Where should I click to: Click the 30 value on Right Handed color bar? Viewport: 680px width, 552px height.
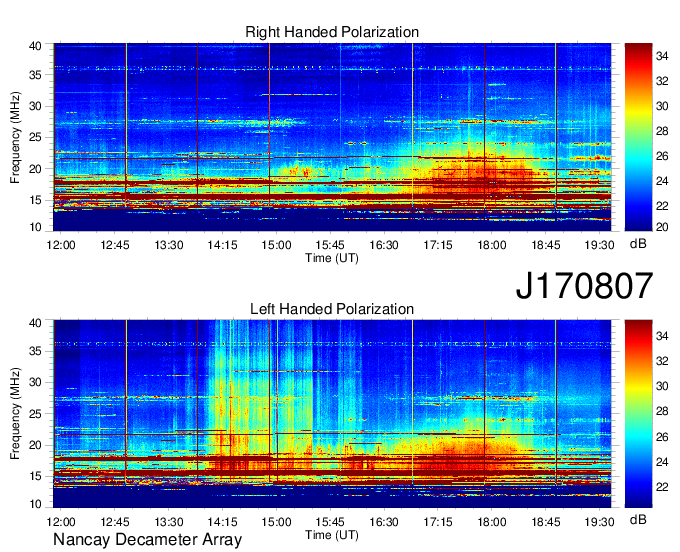tap(662, 106)
